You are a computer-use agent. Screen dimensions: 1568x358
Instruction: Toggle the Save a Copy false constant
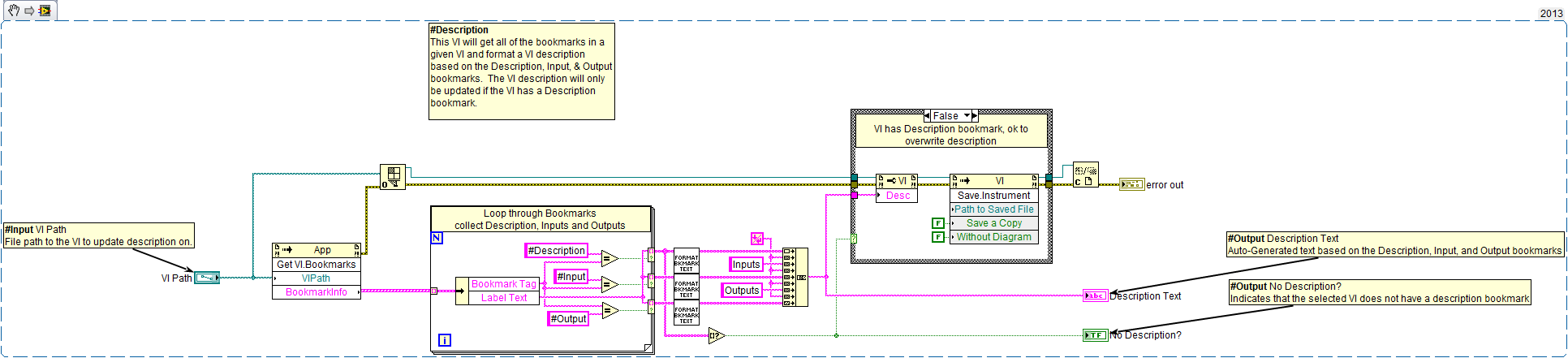[938, 223]
